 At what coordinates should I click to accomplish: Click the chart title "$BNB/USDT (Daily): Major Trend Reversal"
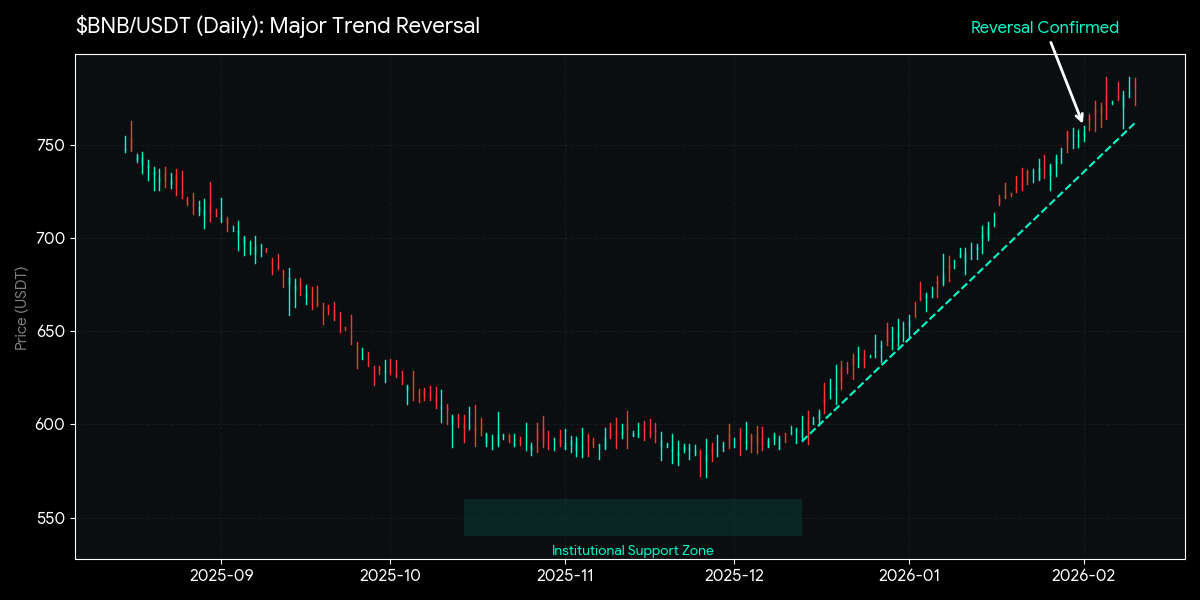278,26
